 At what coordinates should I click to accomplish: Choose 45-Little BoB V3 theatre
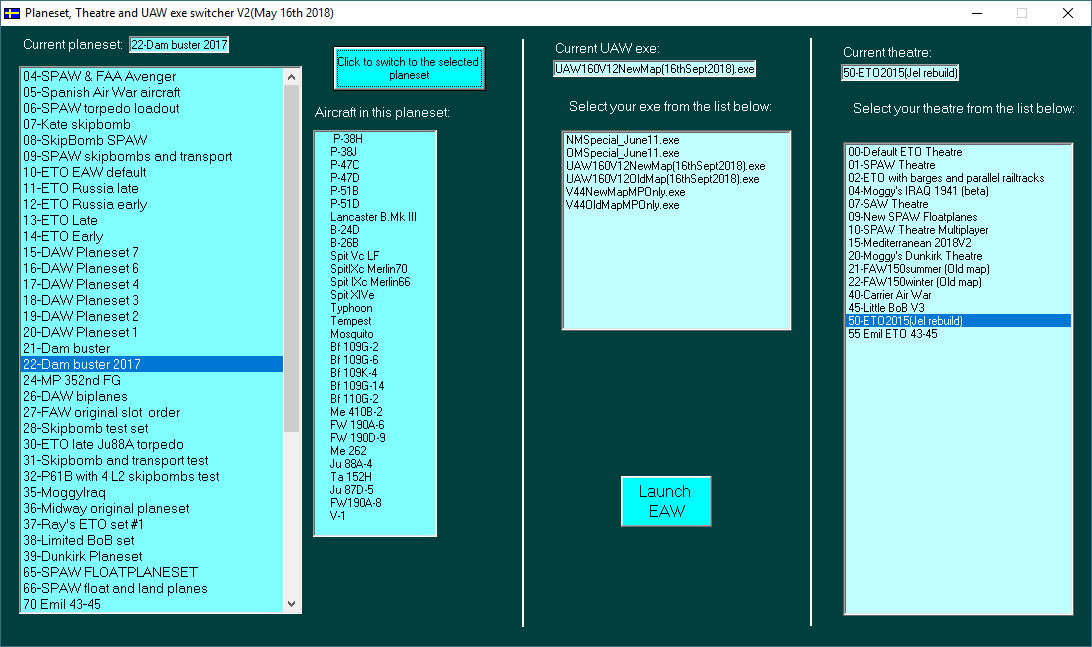point(958,308)
